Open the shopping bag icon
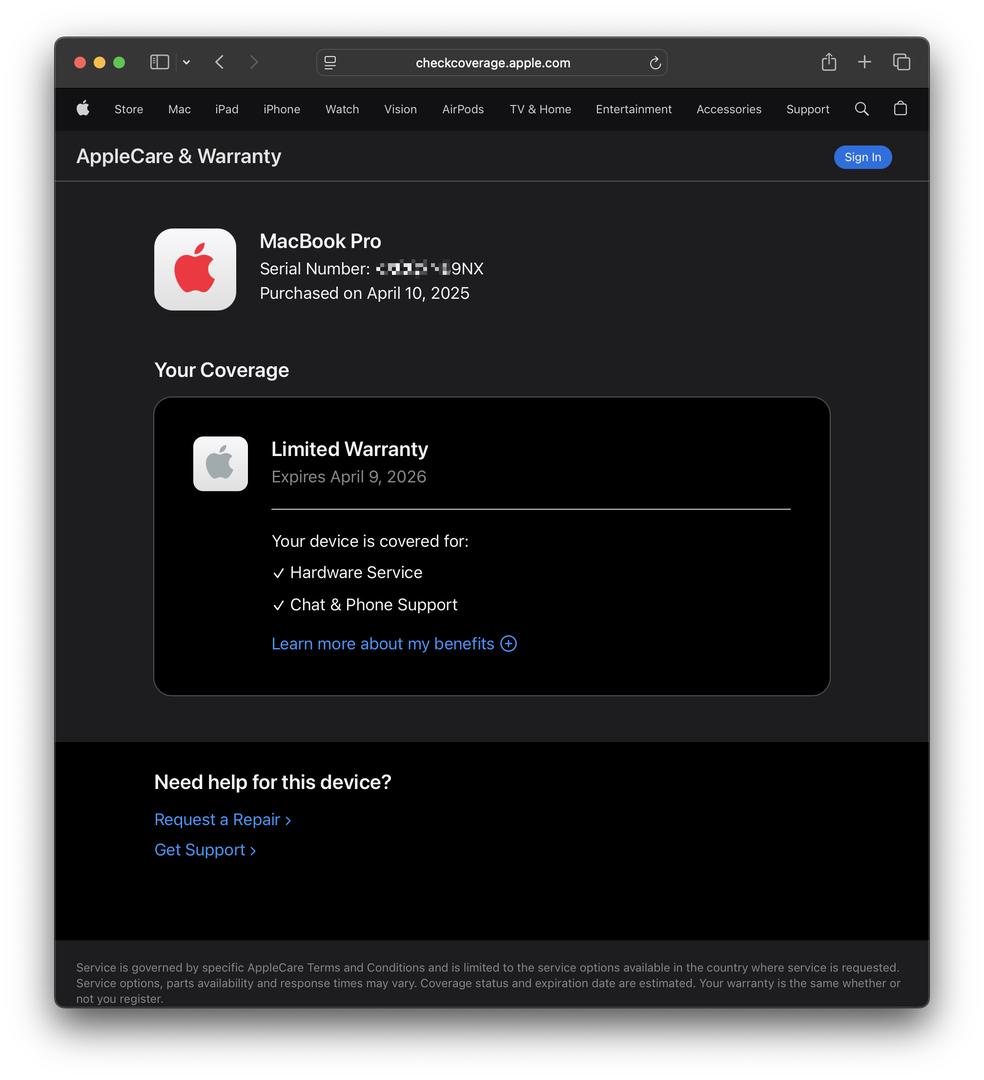Image resolution: width=984 pixels, height=1080 pixels. [x=900, y=109]
